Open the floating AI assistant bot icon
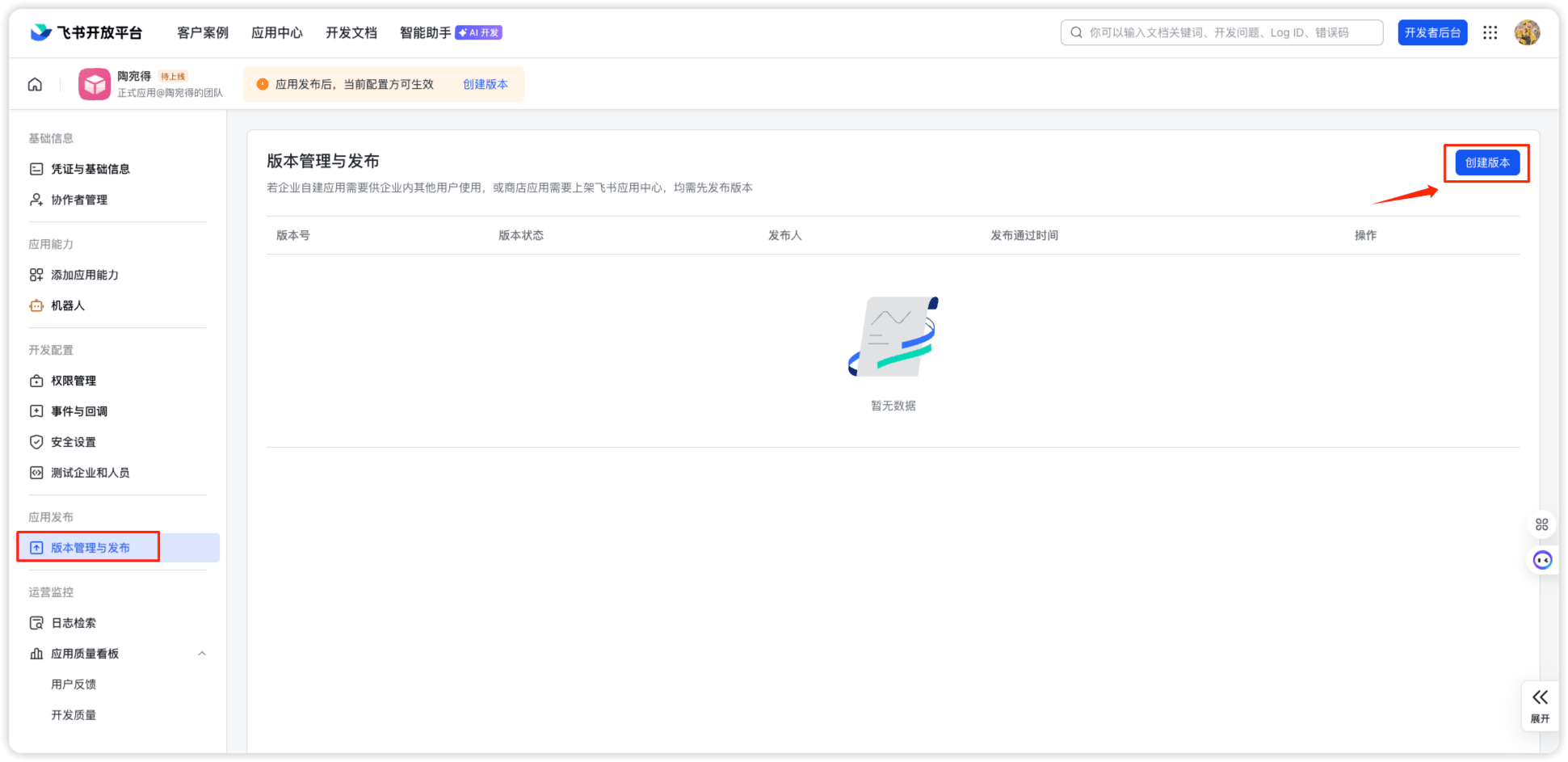1568x762 pixels. pos(1543,560)
